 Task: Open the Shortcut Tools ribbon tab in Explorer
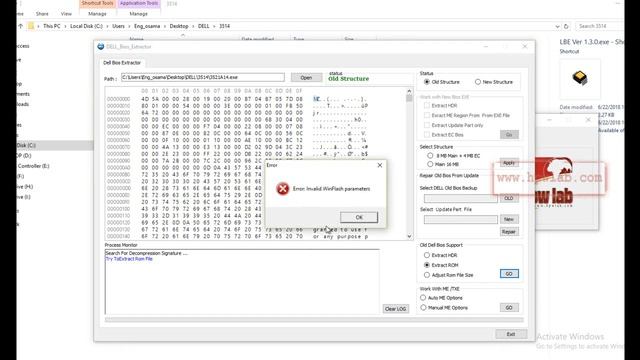pyautogui.click(x=97, y=3)
